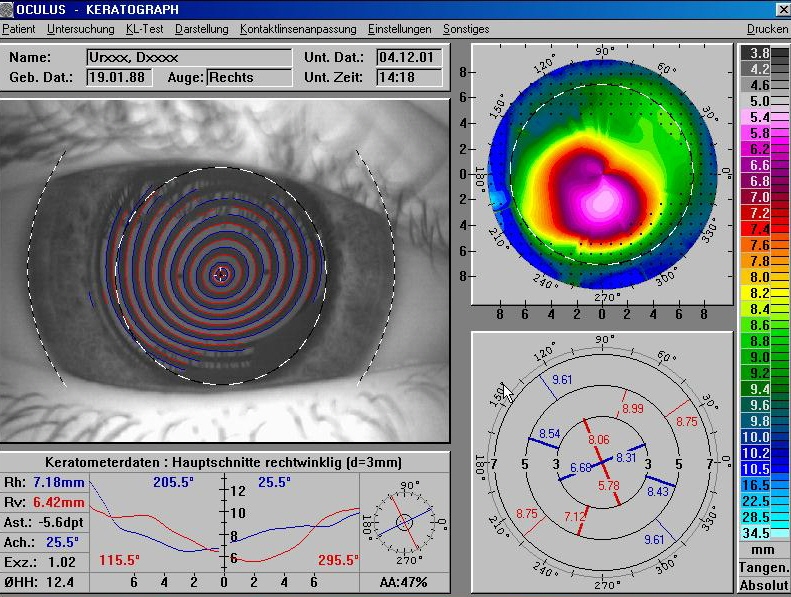Click the Exz. eccentricity value 1.02

[x=62, y=562]
